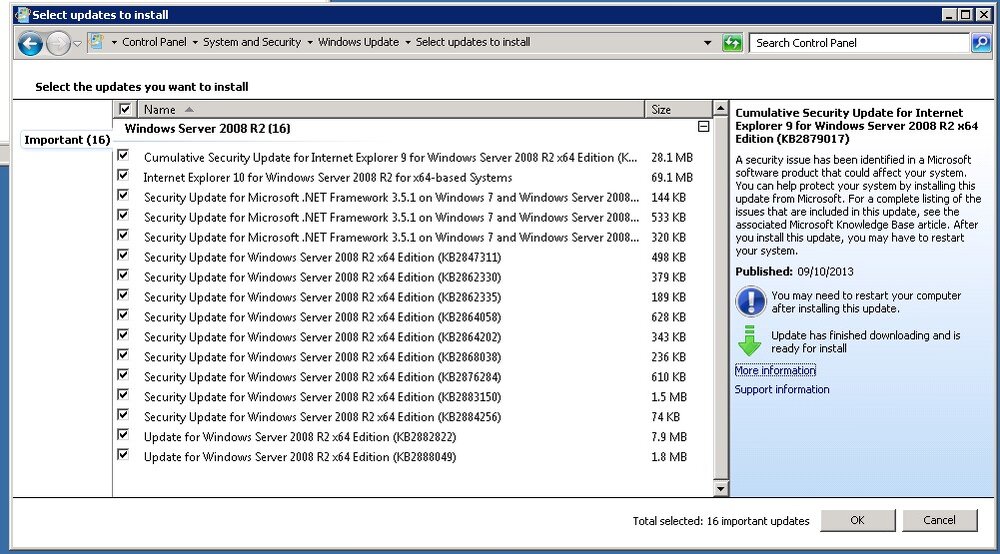Select Security Update KB2876284 row

(x=413, y=377)
